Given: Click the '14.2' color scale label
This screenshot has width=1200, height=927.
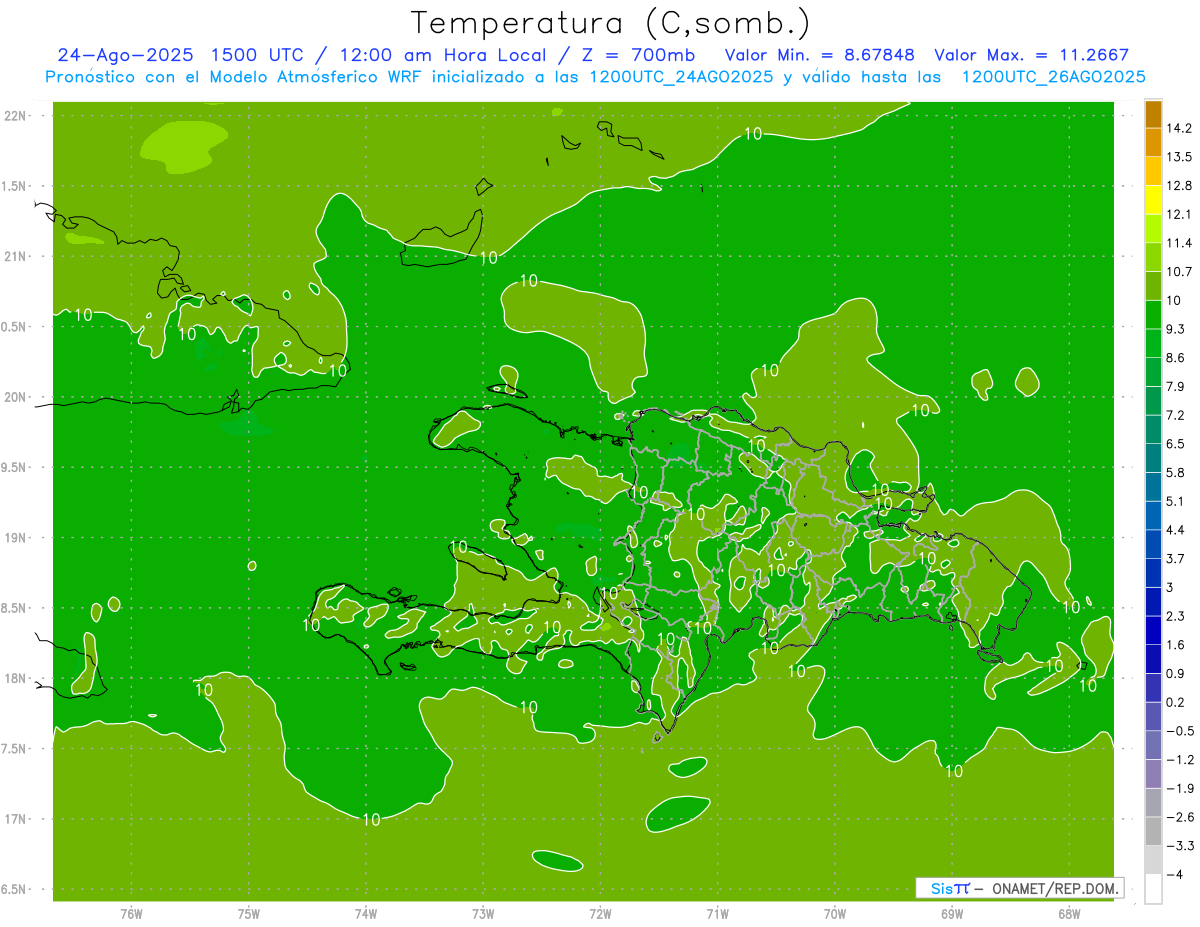Looking at the screenshot, I should click(x=1179, y=128).
